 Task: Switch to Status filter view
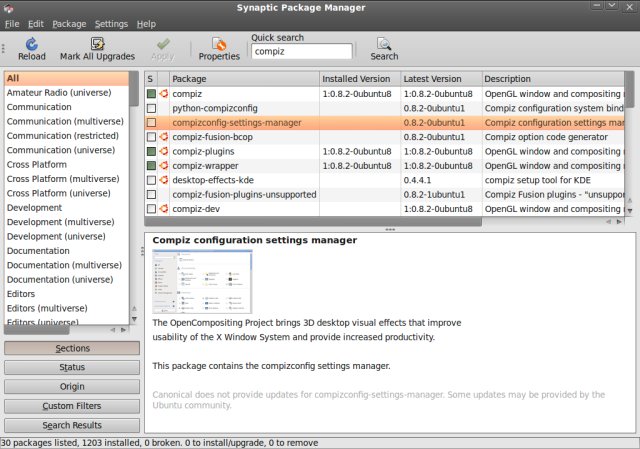(x=72, y=367)
